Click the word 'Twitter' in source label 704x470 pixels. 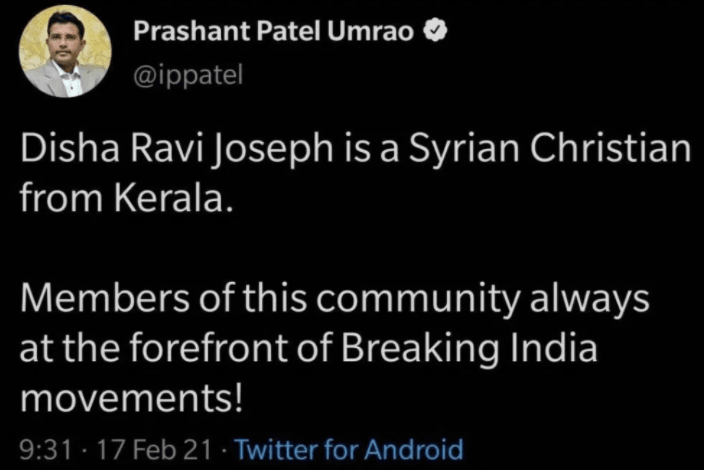[277, 449]
